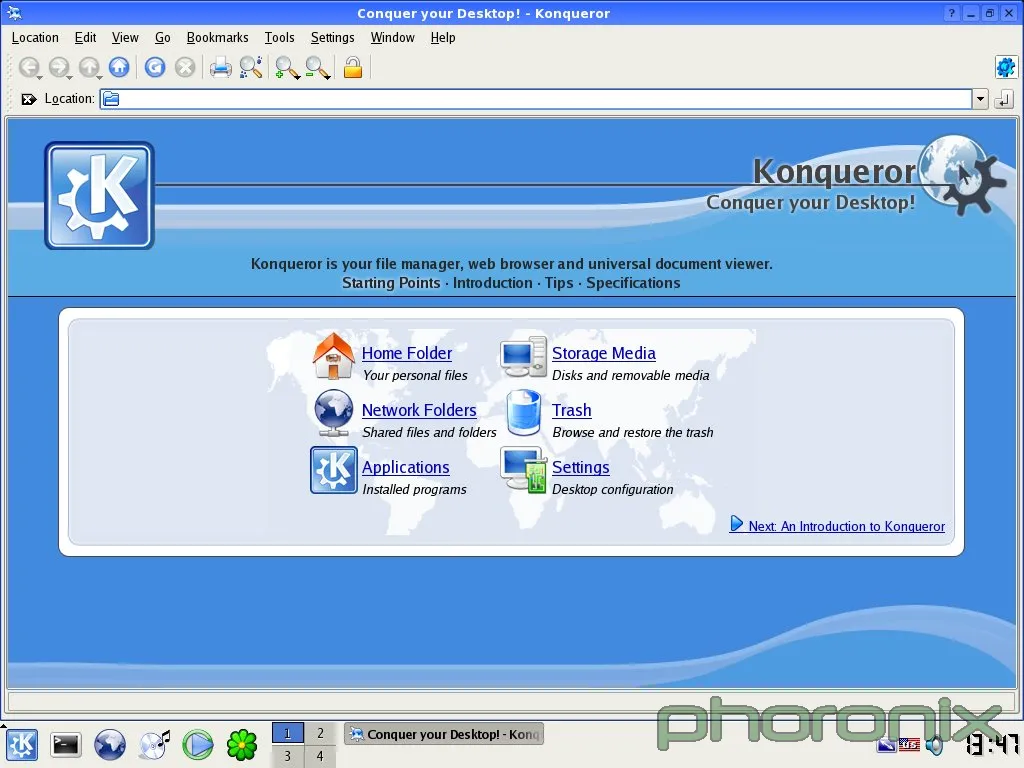
Task: Follow the Storage Media text link
Action: pos(603,353)
